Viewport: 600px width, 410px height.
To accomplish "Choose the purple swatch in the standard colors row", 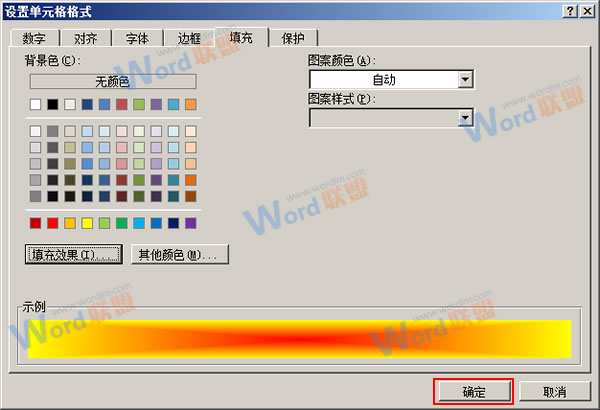I will tap(190, 223).
